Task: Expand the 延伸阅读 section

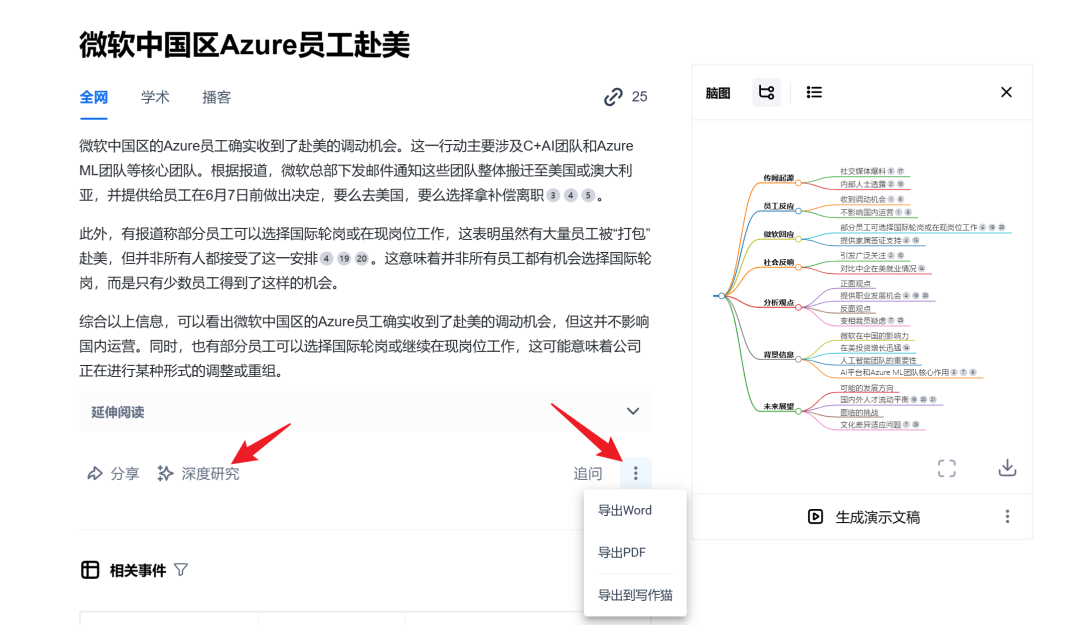Action: (x=632, y=412)
